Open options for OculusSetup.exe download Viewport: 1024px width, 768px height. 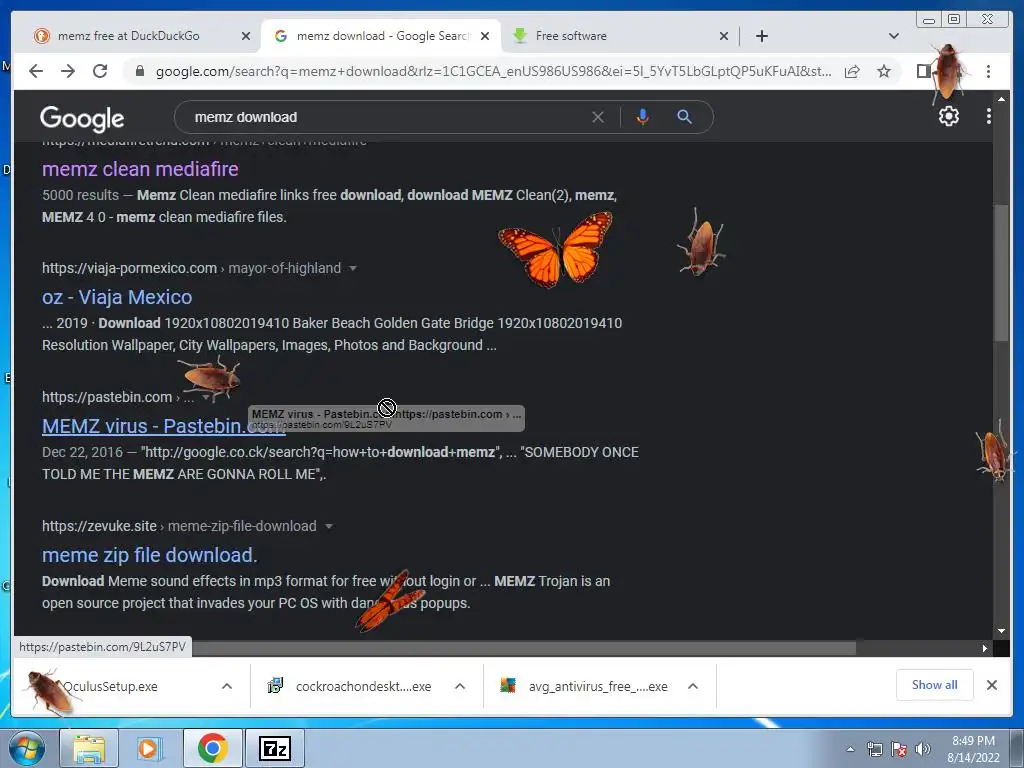tap(227, 686)
